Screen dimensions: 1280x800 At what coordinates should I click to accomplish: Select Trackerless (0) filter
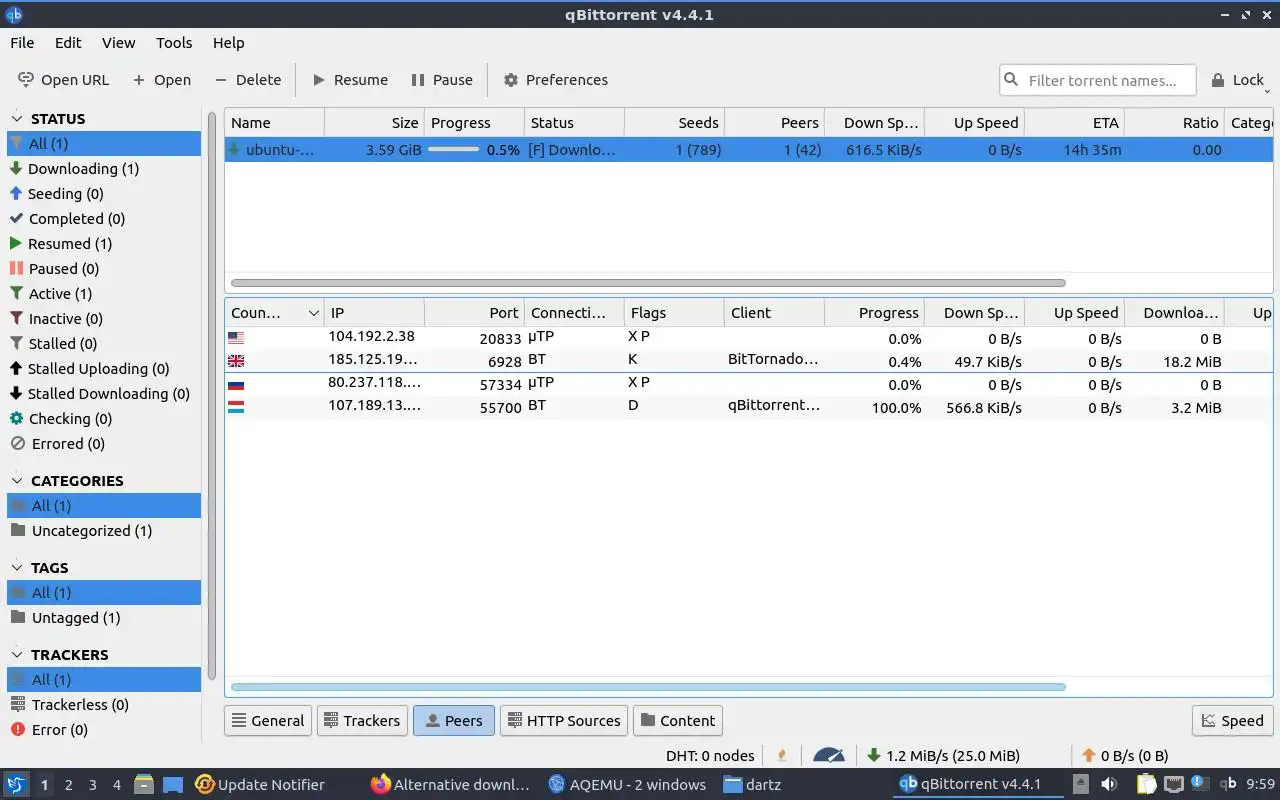[104, 705]
